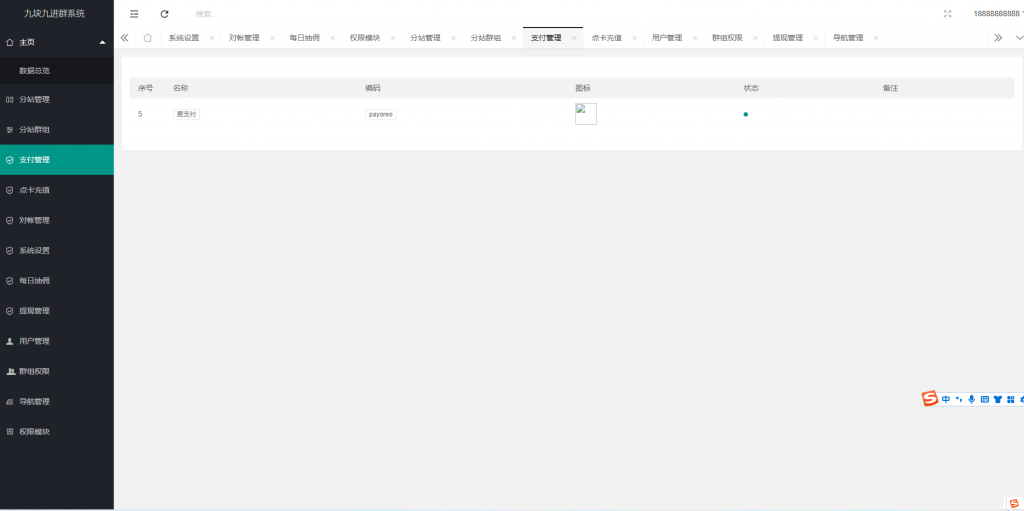Click 数据总览 under 主页
This screenshot has width=1024, height=511.
pyautogui.click(x=34, y=71)
